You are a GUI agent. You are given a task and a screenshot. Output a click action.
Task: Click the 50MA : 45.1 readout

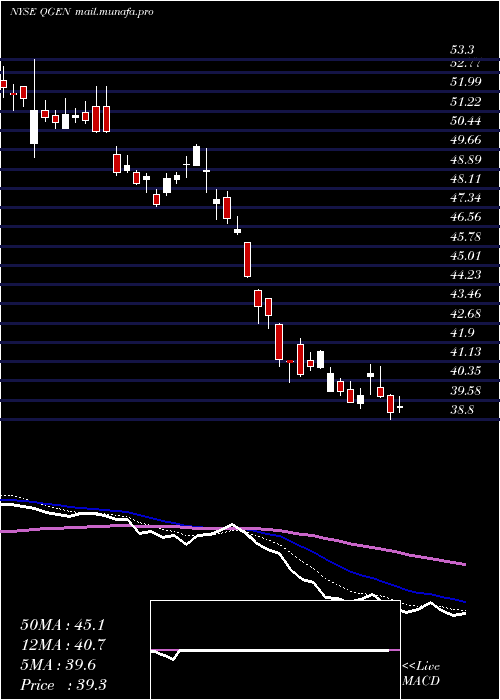pyautogui.click(x=63, y=625)
